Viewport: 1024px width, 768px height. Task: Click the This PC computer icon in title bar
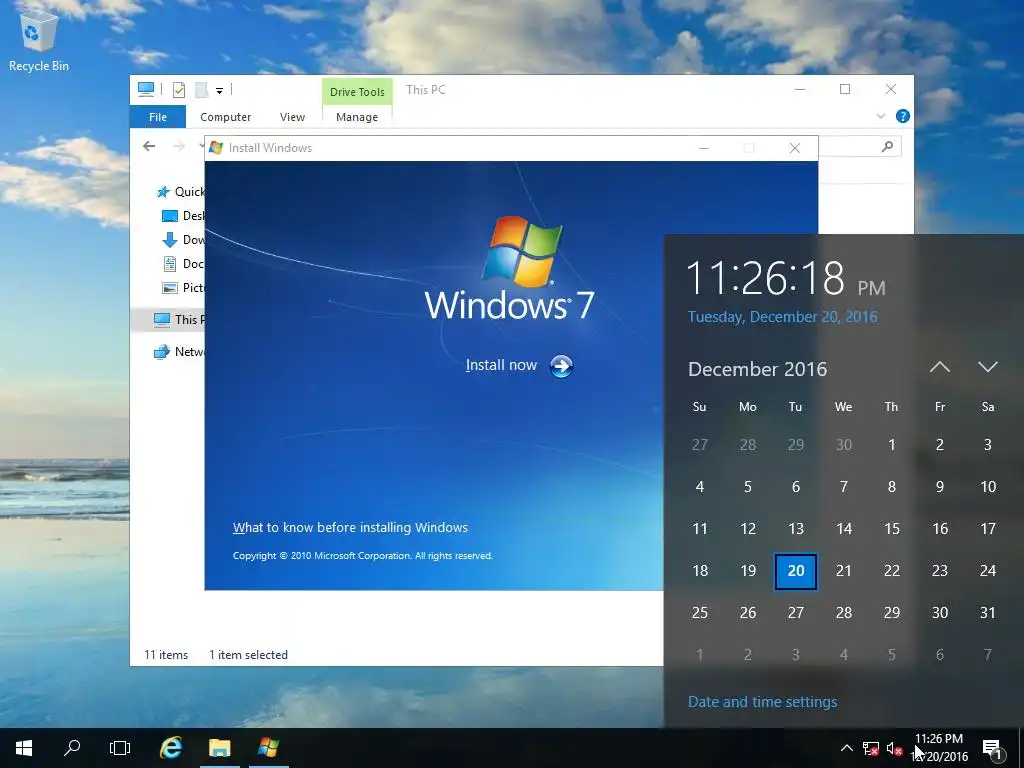coord(146,89)
